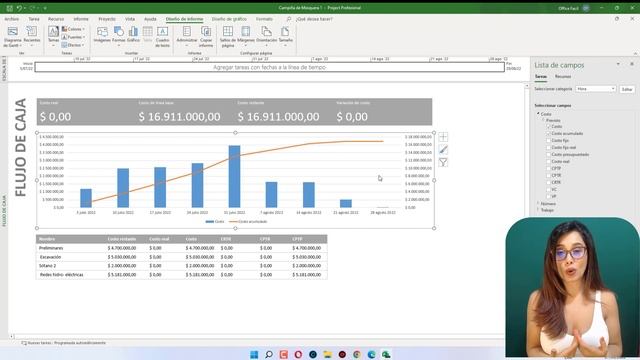Switch to the Recurso ribbon tab
Image resolution: width=640 pixels, height=360 pixels.
point(56,19)
